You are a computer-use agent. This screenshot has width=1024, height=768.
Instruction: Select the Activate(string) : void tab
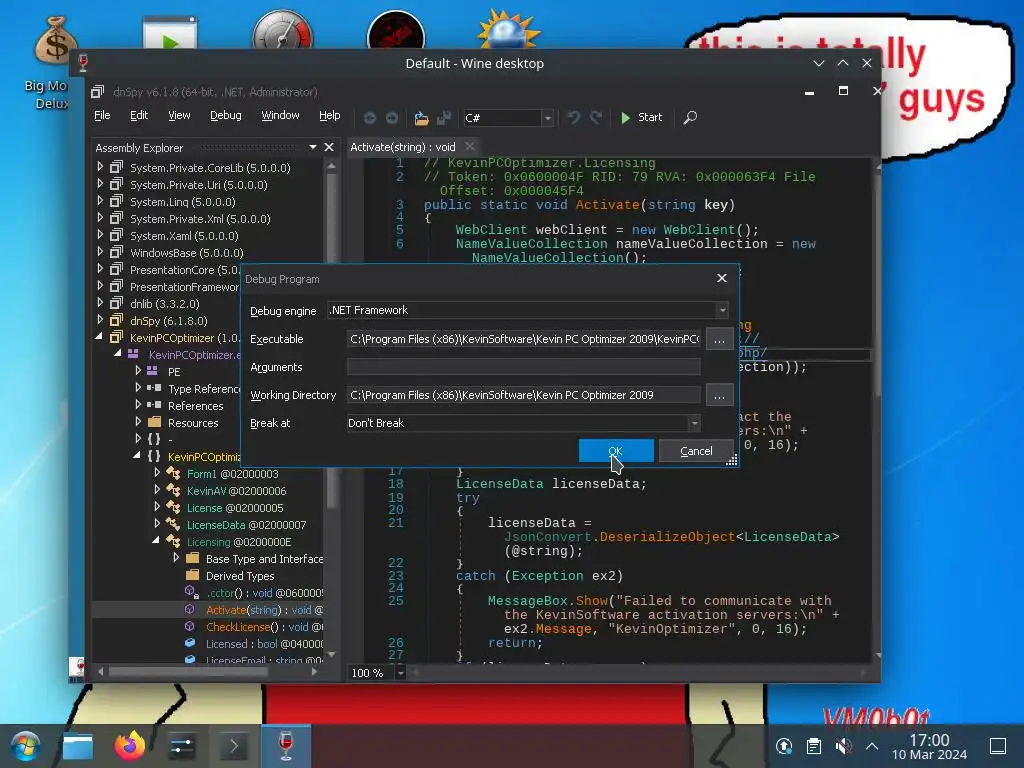pos(402,147)
